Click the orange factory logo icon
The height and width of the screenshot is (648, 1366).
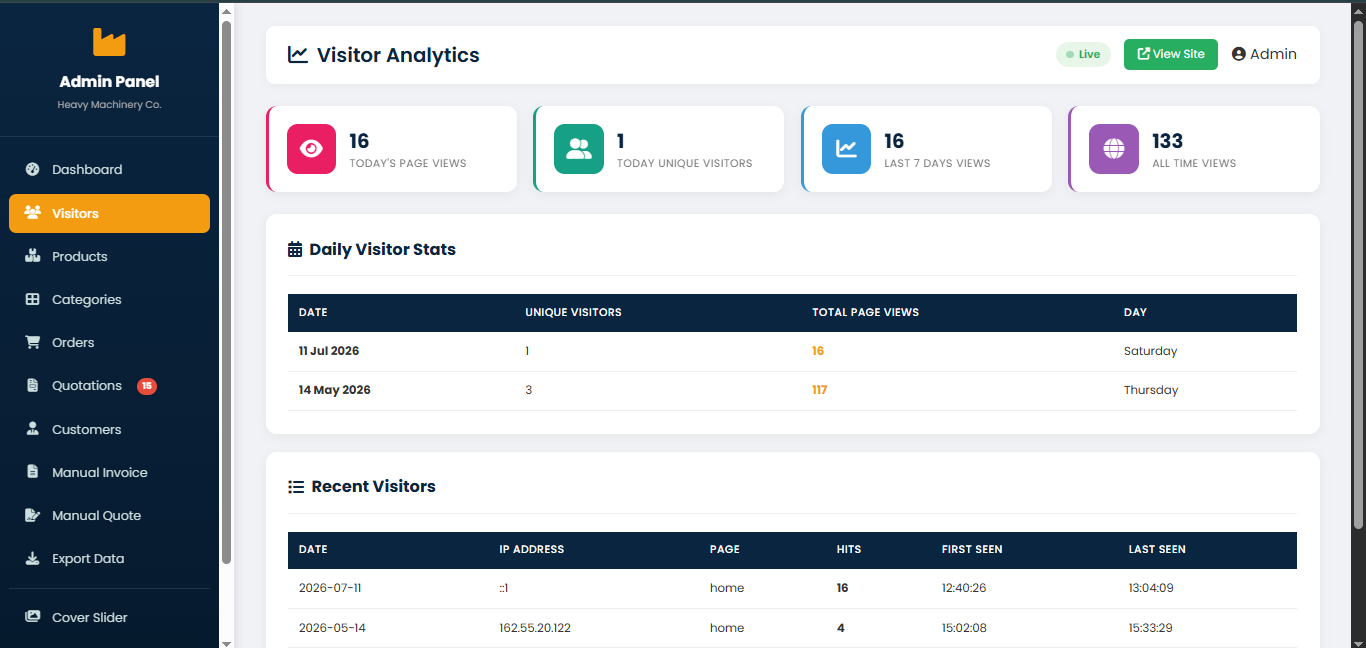[109, 42]
